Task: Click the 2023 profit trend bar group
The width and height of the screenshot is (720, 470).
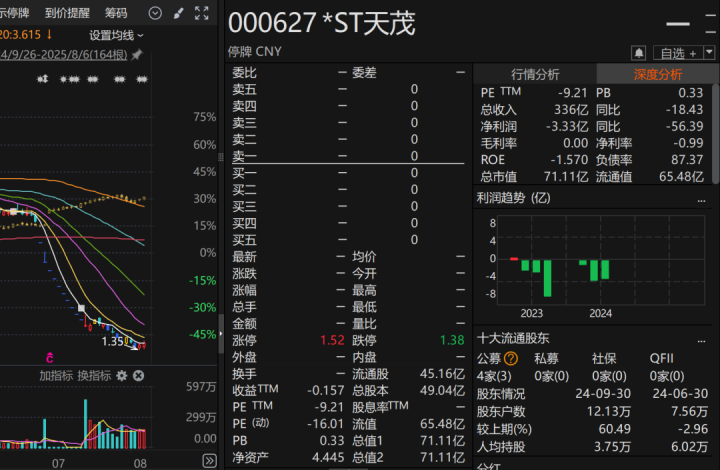Action: (x=532, y=277)
